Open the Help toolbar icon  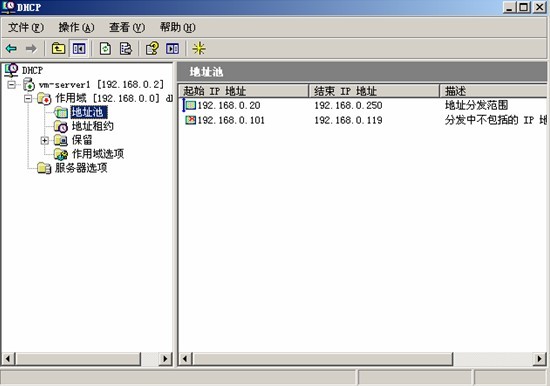point(152,48)
